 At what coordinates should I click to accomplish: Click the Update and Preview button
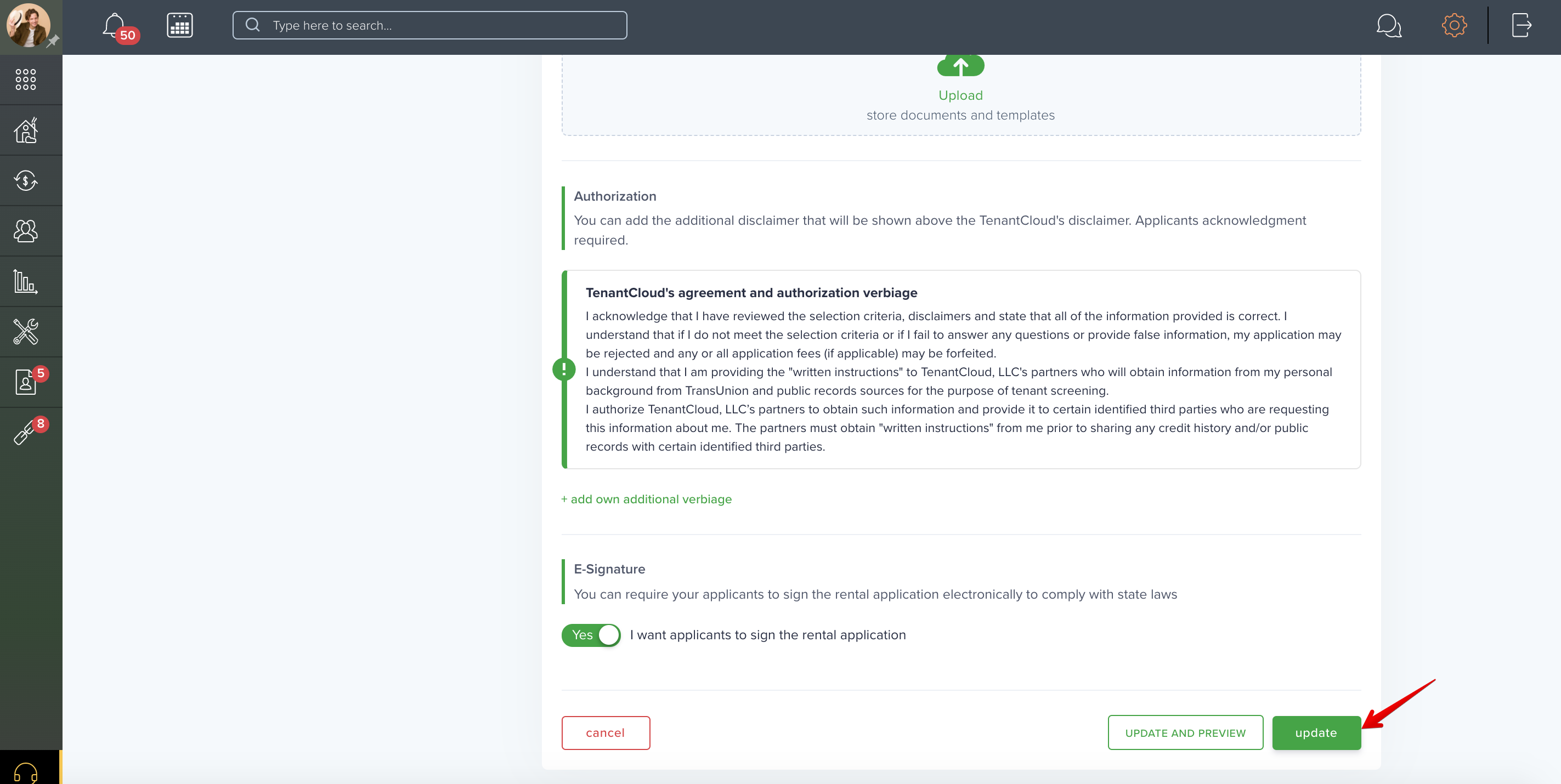coord(1185,733)
